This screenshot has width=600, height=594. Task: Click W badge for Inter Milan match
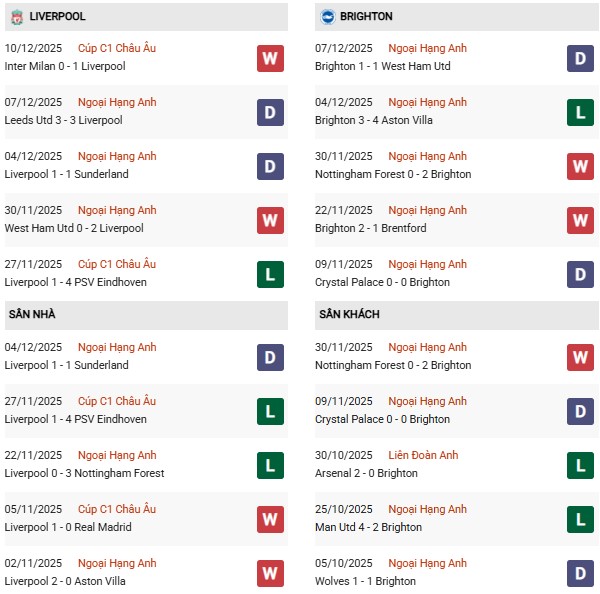pyautogui.click(x=270, y=58)
